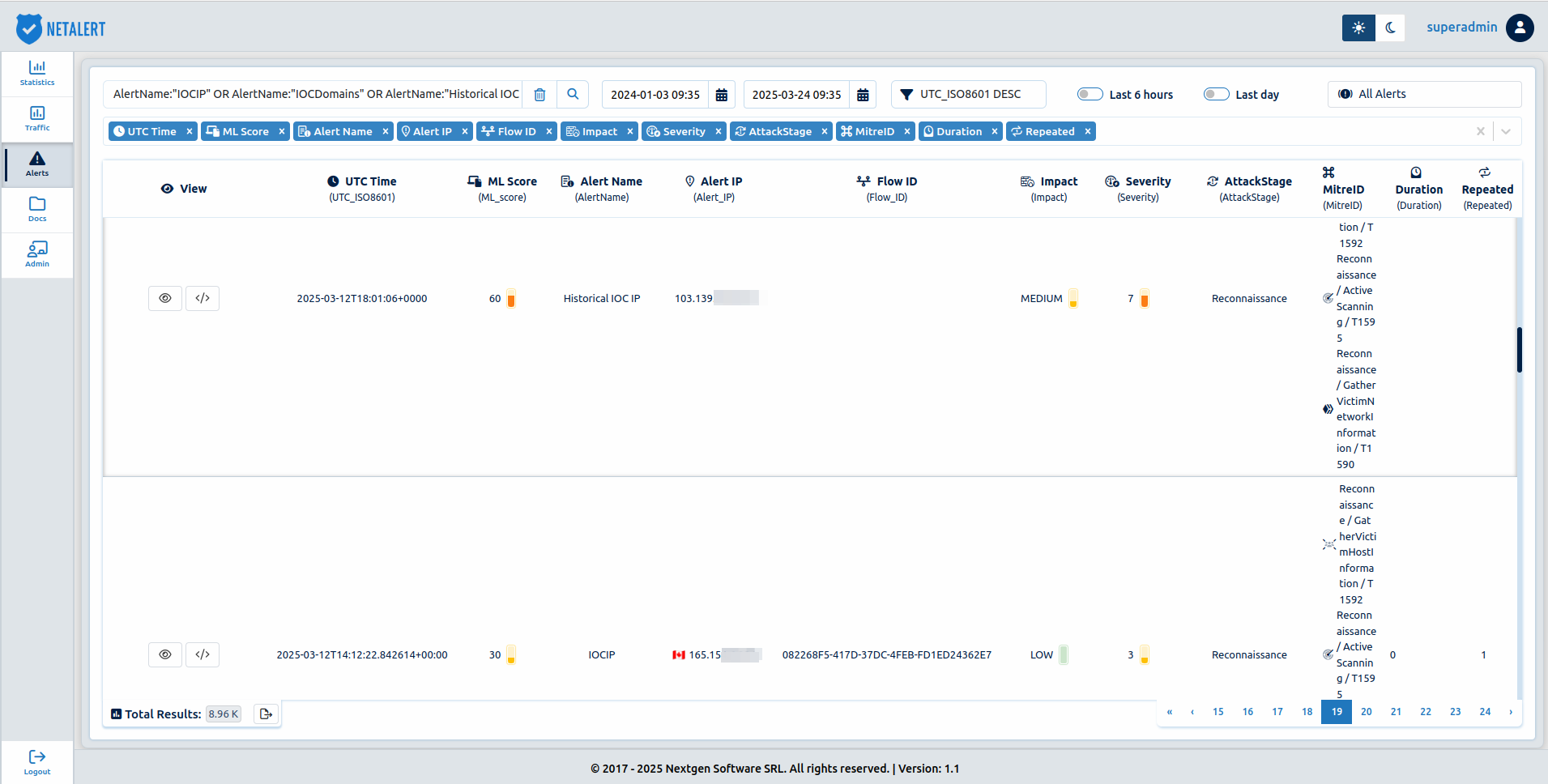Remove the Severity column tag
This screenshot has height=784, width=1548.
click(719, 131)
